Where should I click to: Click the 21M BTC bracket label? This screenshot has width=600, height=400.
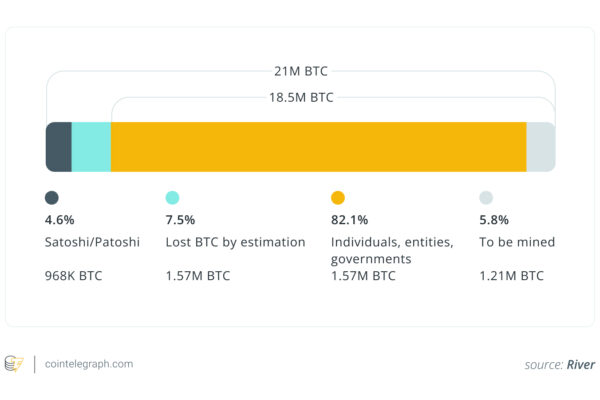[300, 71]
